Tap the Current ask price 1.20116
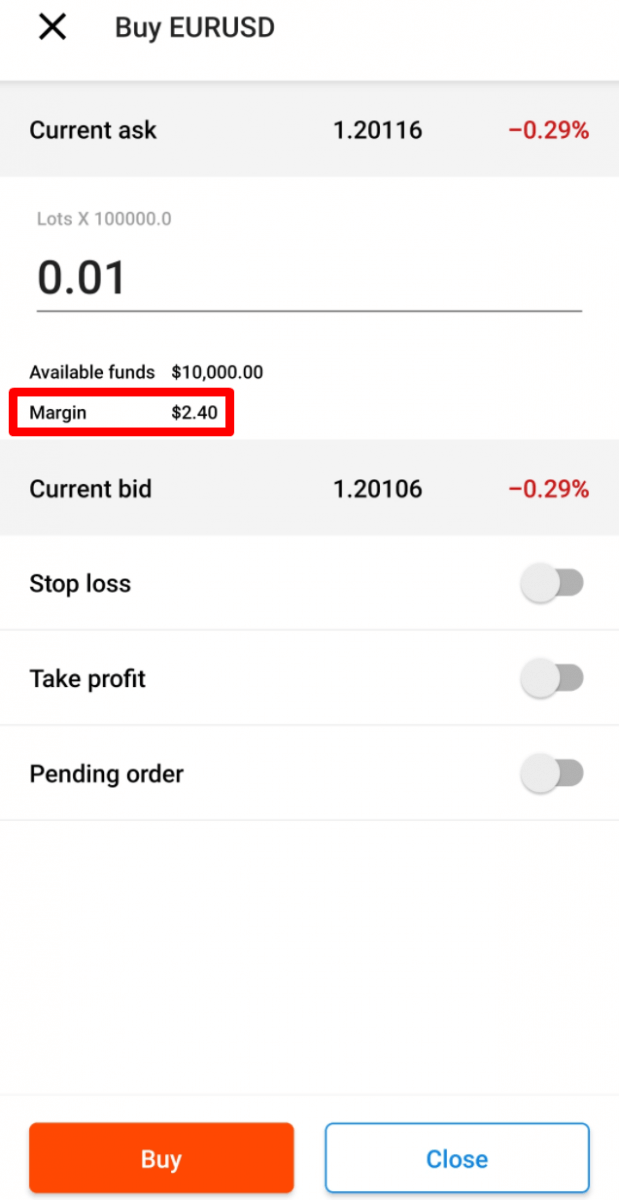This screenshot has width=619, height=1200. coord(377,130)
